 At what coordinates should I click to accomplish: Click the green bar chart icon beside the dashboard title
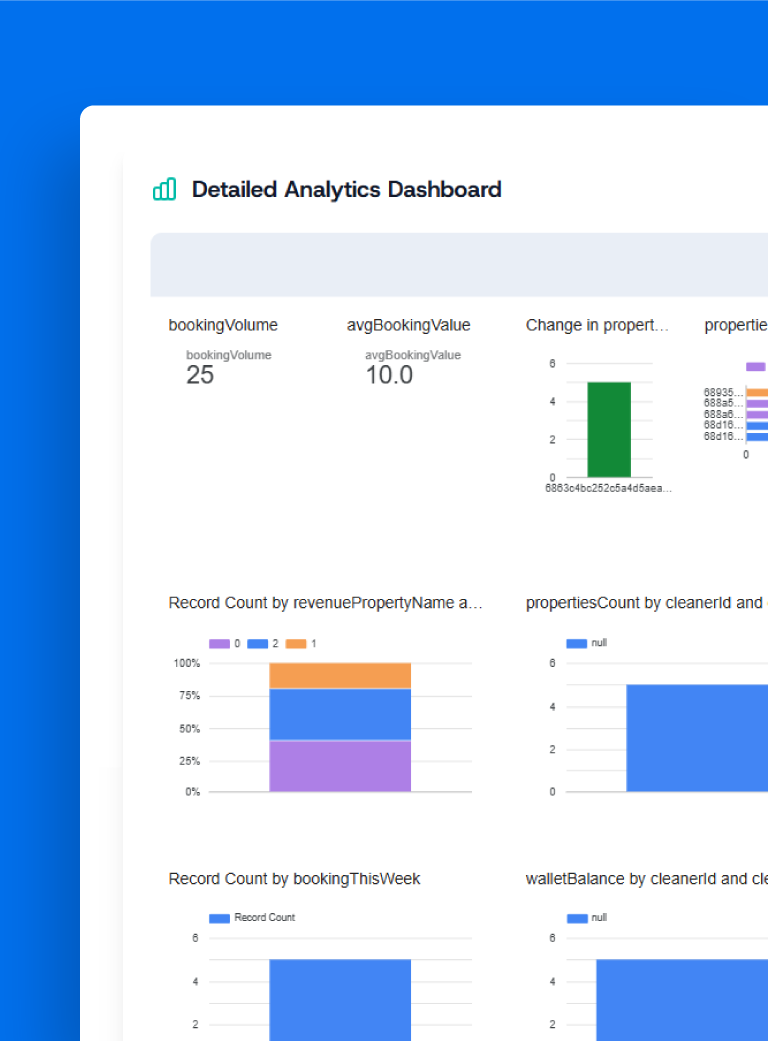point(164,189)
